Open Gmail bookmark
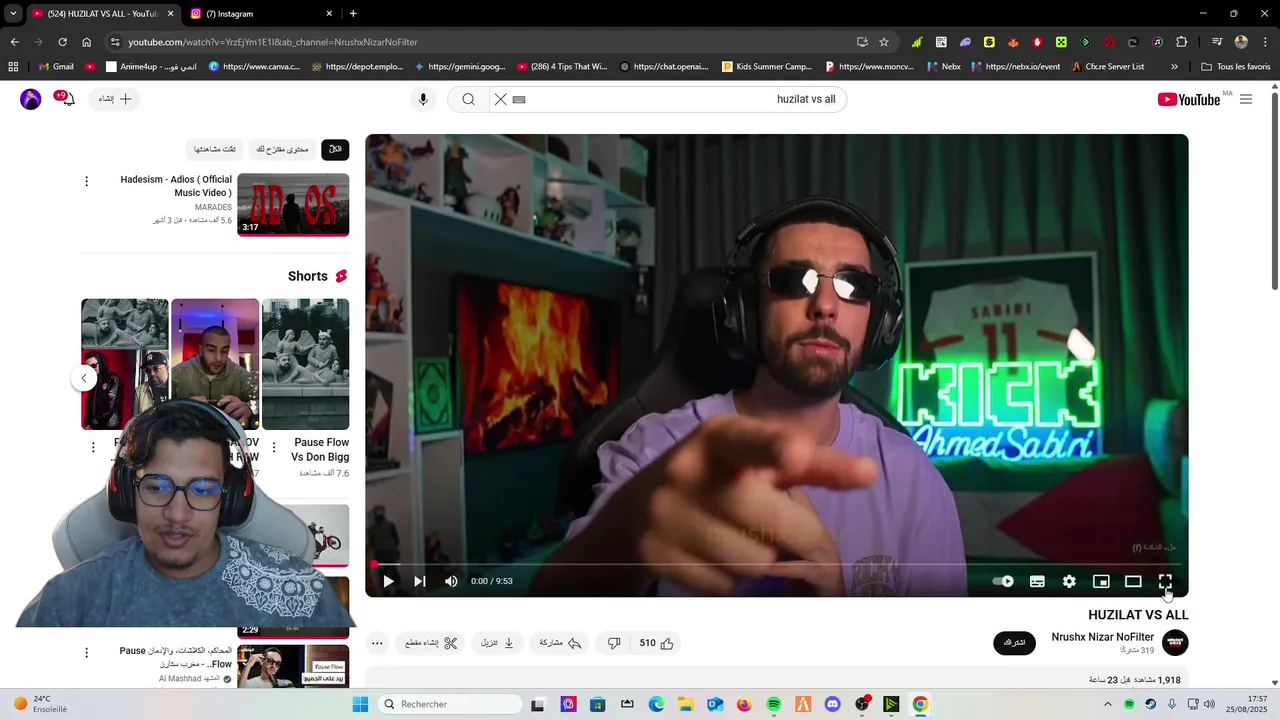1280x720 pixels. [x=56, y=67]
